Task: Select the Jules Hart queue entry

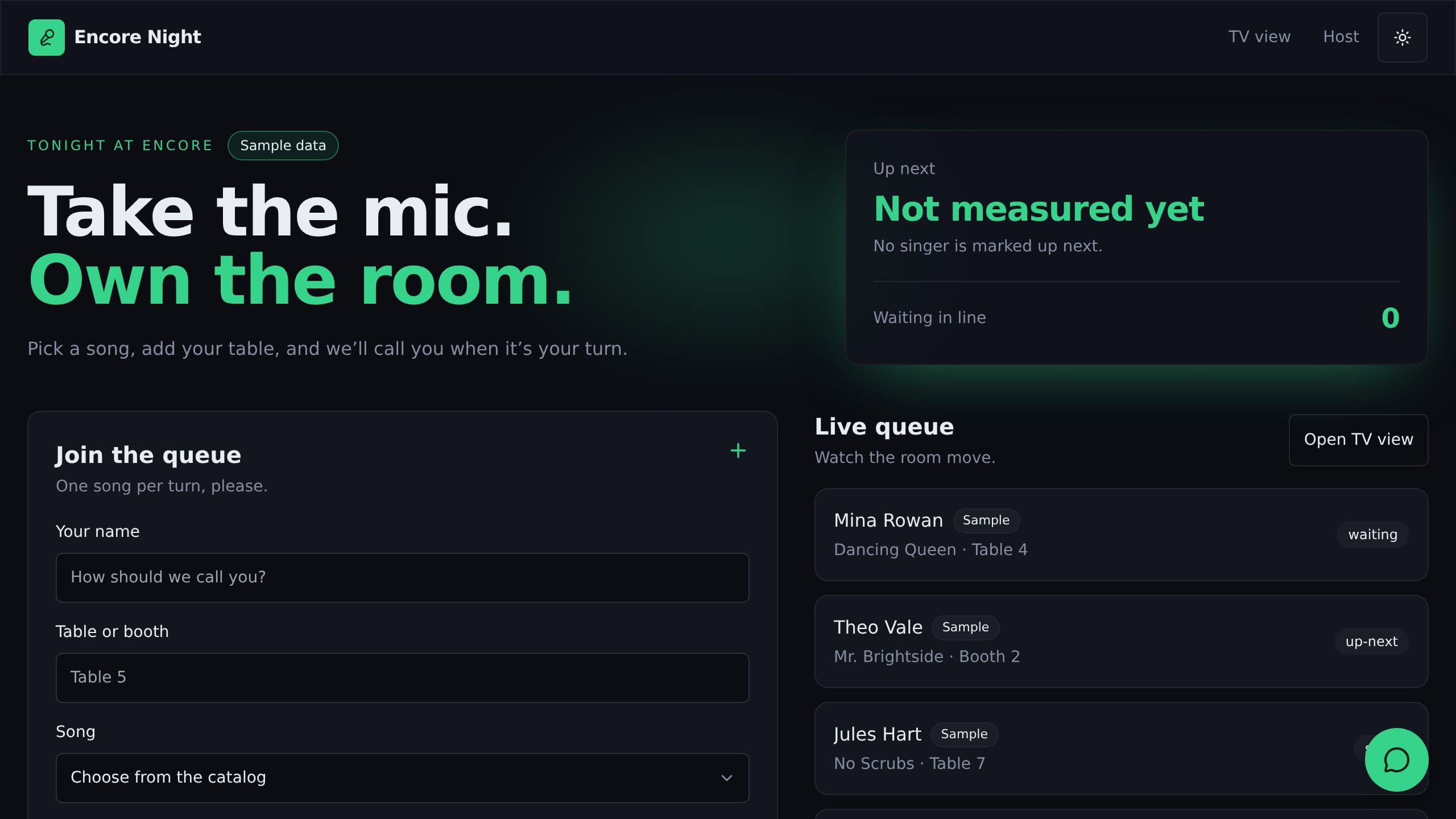Action: click(1121, 748)
